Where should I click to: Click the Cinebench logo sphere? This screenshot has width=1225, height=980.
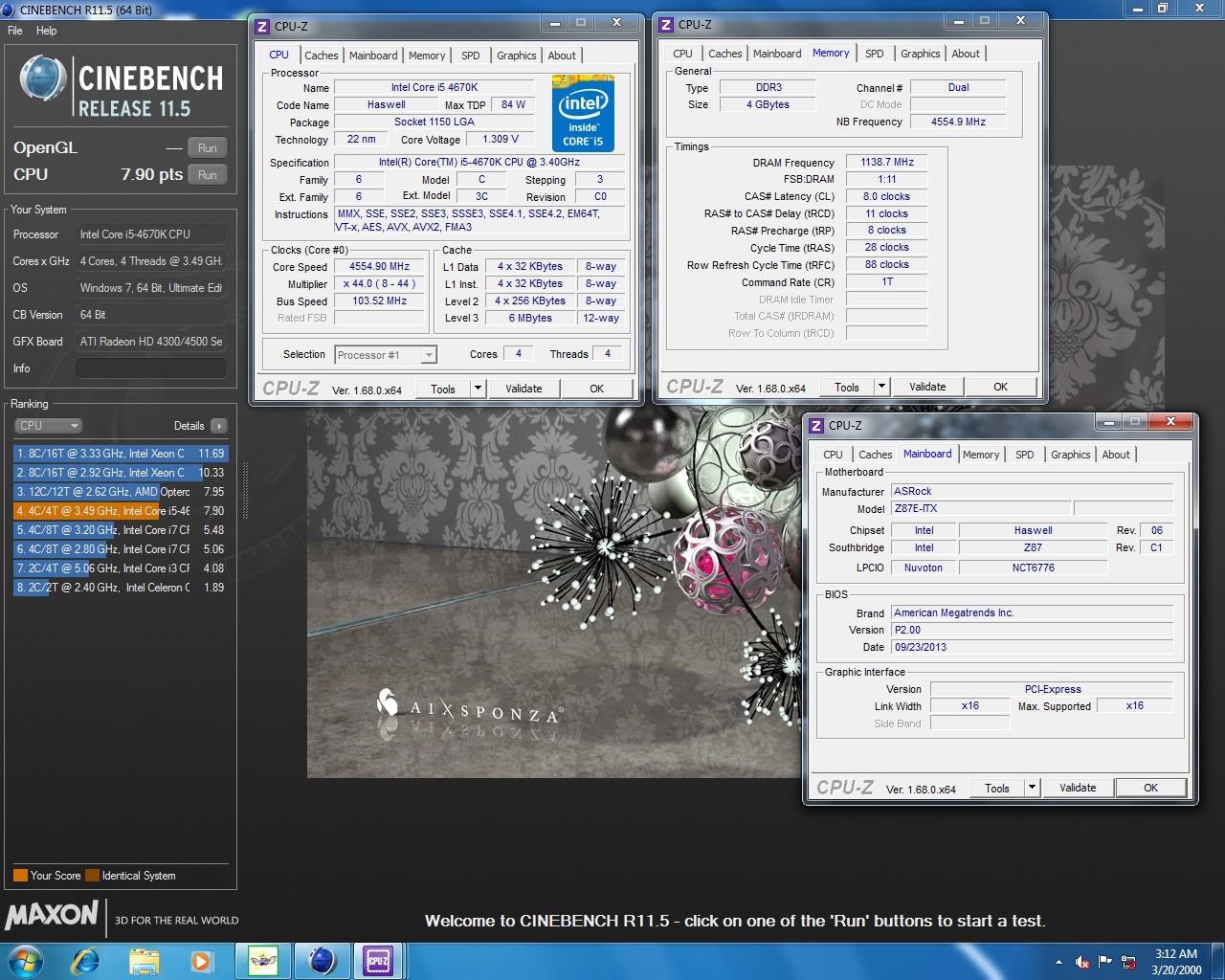pos(43,79)
